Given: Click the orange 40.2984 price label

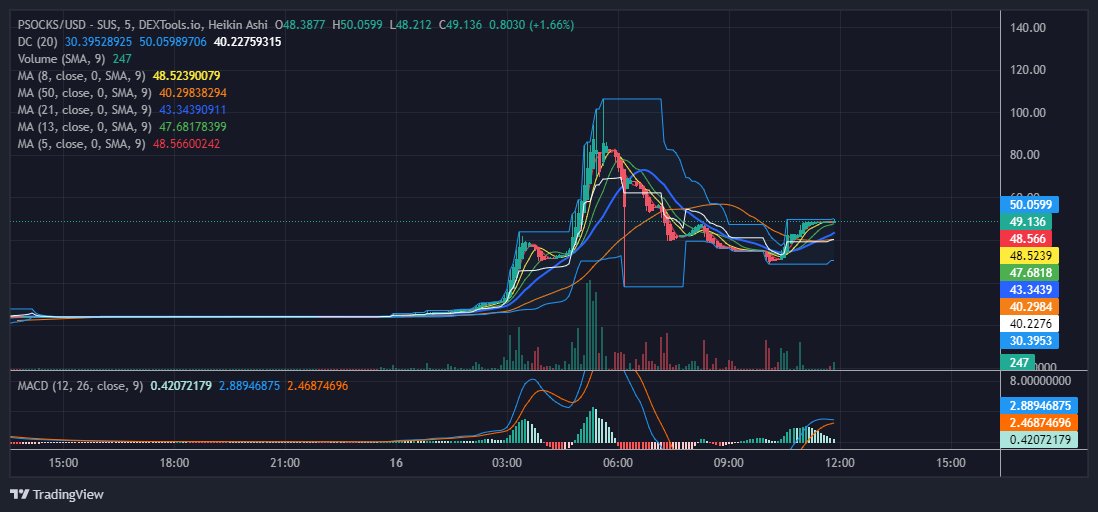Looking at the screenshot, I should point(1031,306).
